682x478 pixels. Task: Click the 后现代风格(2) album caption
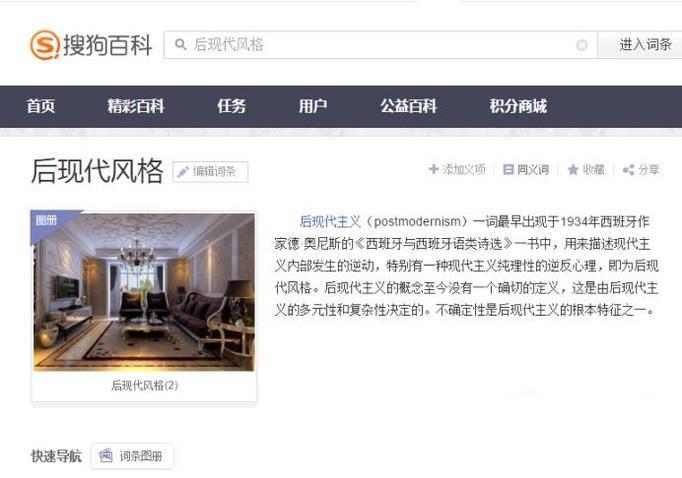[x=145, y=385]
